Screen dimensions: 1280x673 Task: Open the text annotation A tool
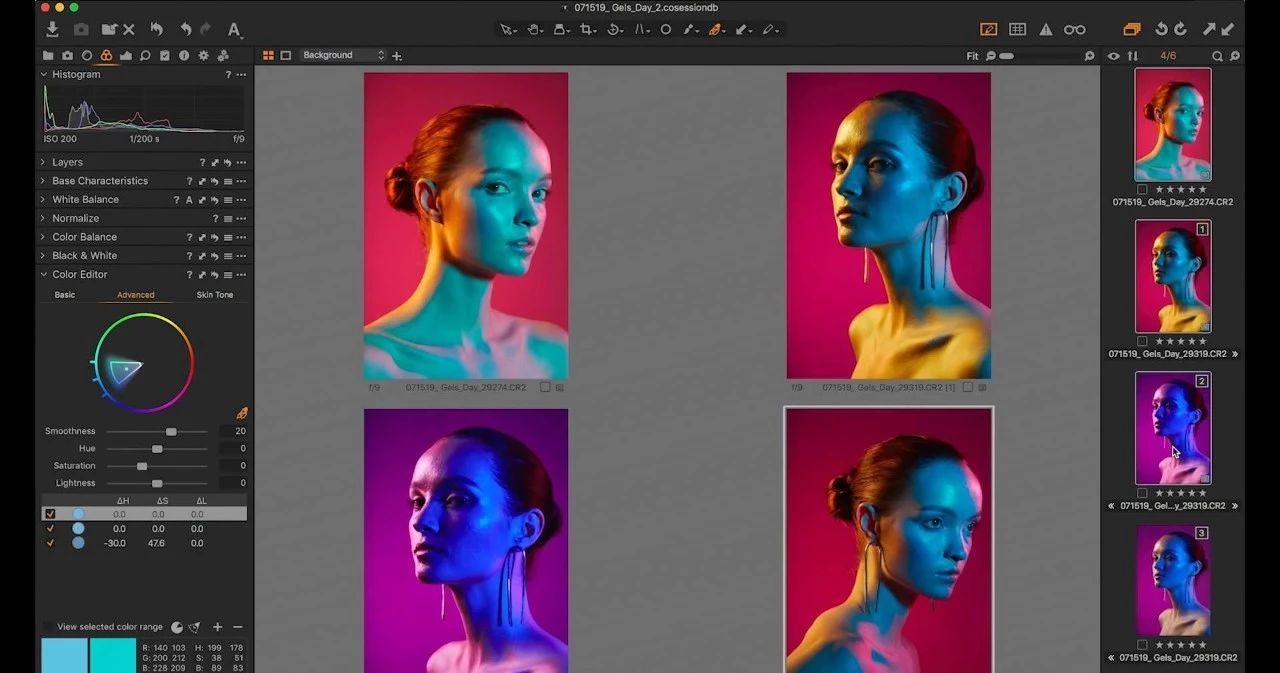(234, 30)
